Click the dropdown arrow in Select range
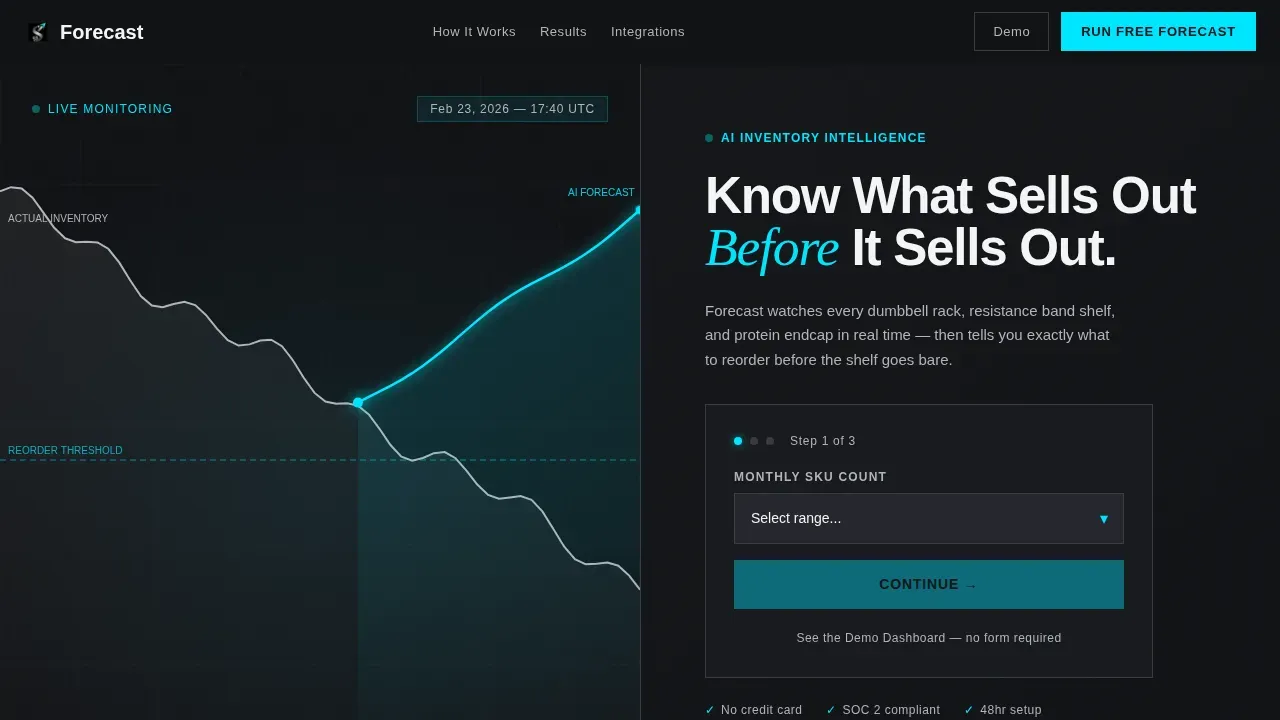The height and width of the screenshot is (720, 1280). click(1104, 519)
